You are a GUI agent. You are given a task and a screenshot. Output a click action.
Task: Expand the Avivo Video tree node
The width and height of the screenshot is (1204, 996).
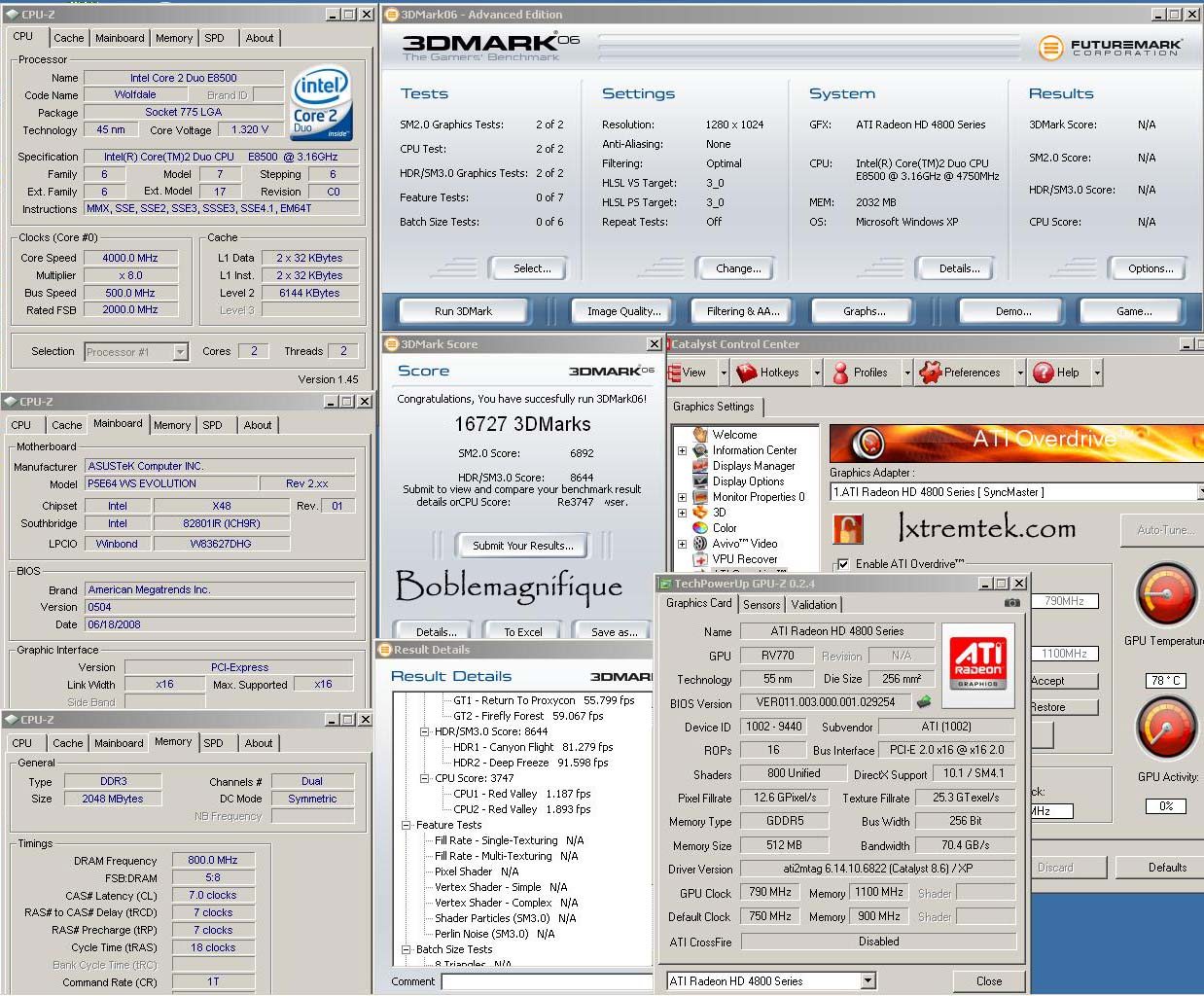(x=682, y=544)
